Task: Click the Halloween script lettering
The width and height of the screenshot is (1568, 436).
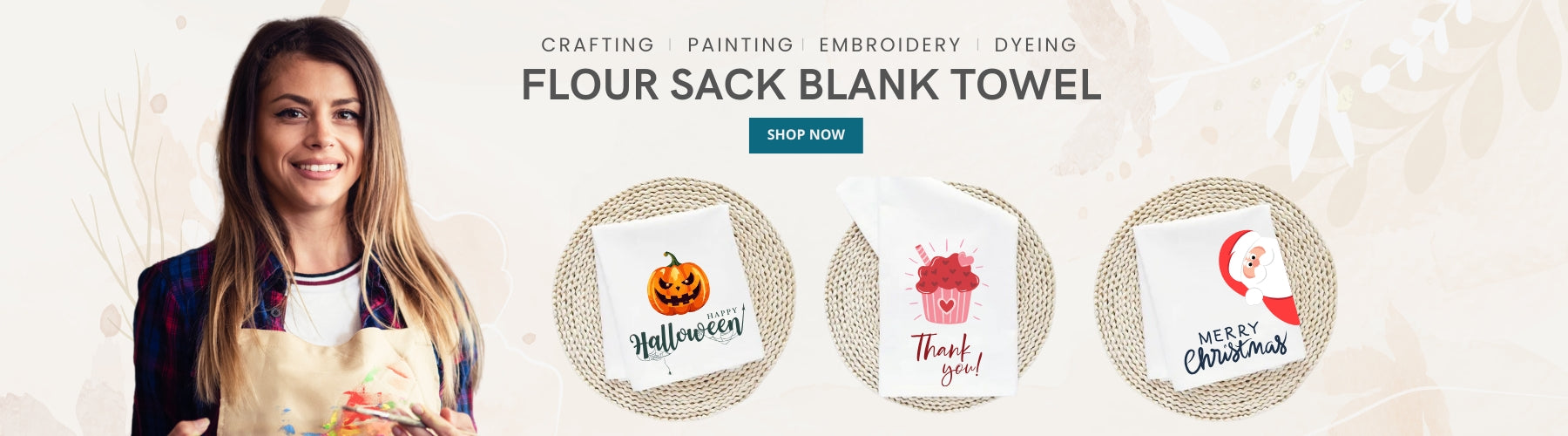Action: coord(687,336)
